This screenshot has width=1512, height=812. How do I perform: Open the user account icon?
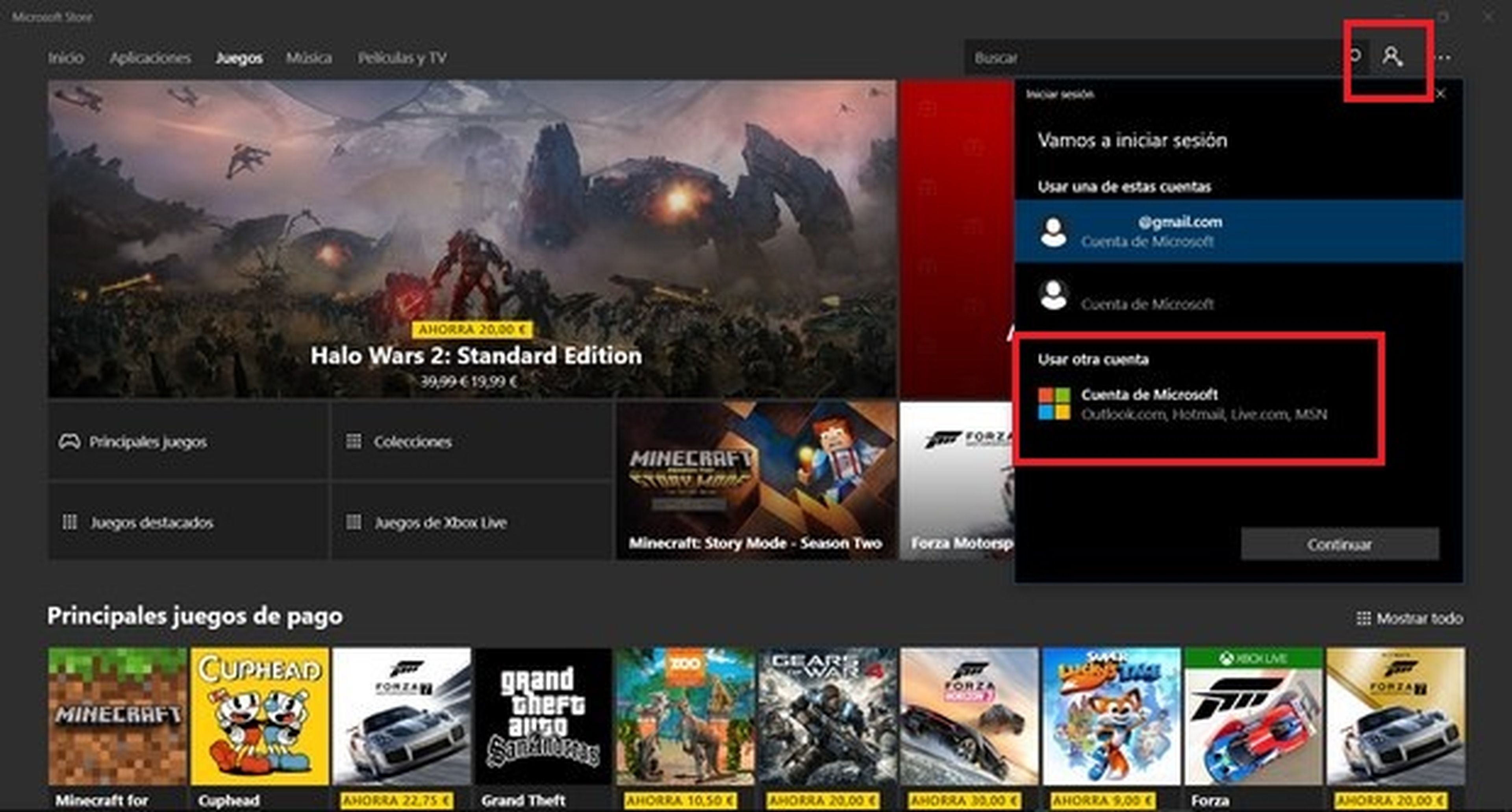tap(1392, 57)
